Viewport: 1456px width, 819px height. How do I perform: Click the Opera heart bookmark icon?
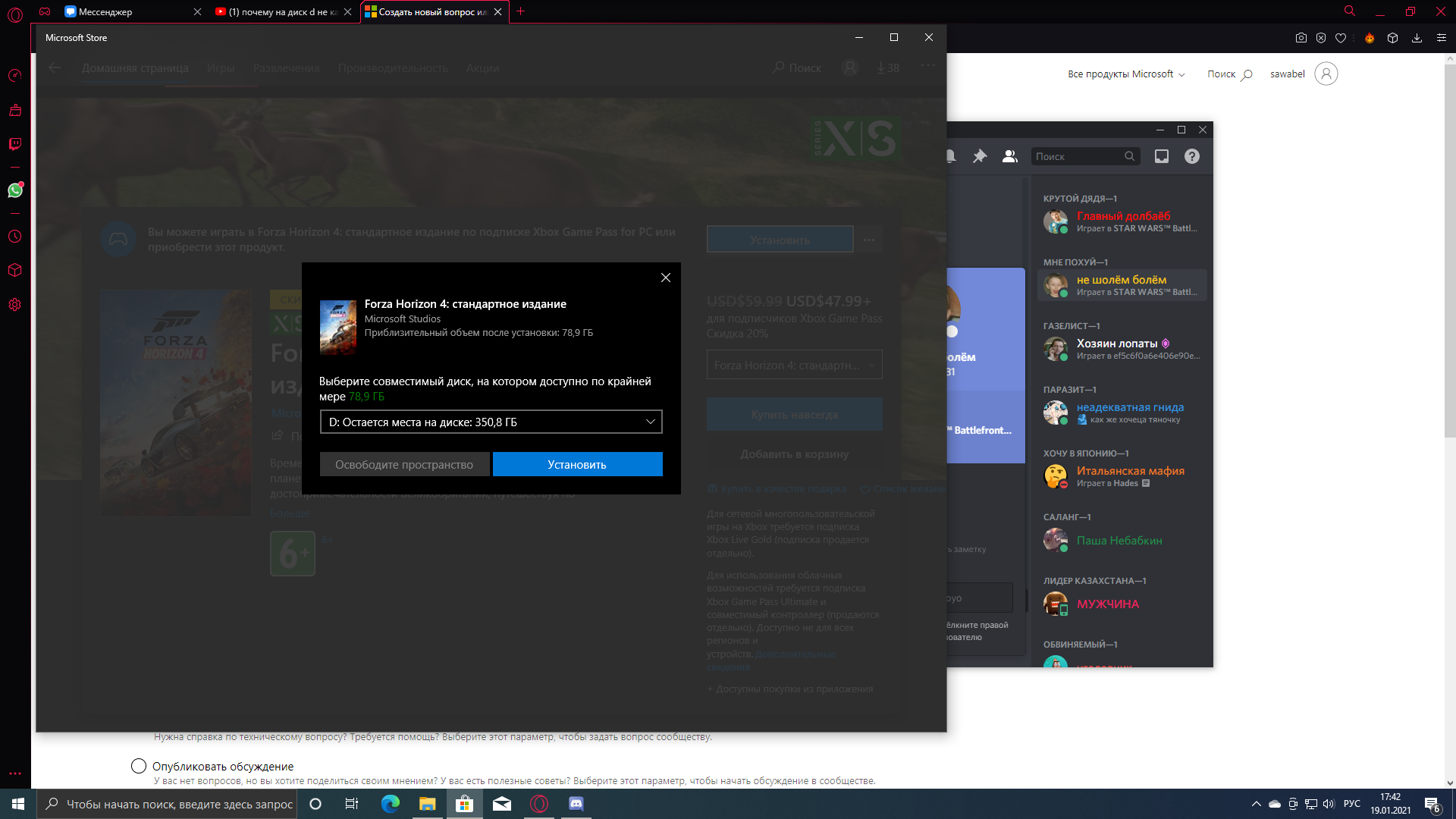(x=1341, y=38)
